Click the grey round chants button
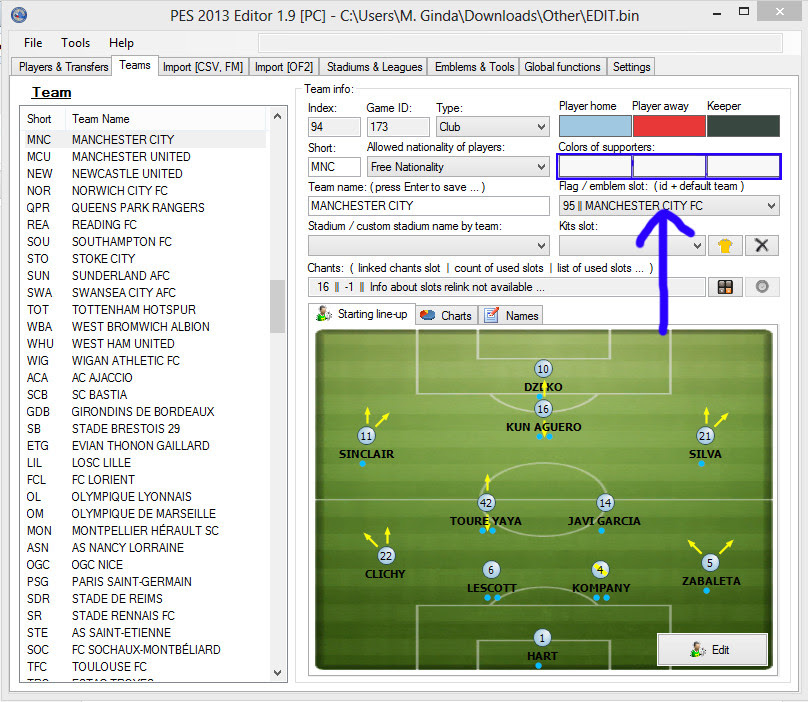This screenshot has width=808, height=702. (762, 287)
